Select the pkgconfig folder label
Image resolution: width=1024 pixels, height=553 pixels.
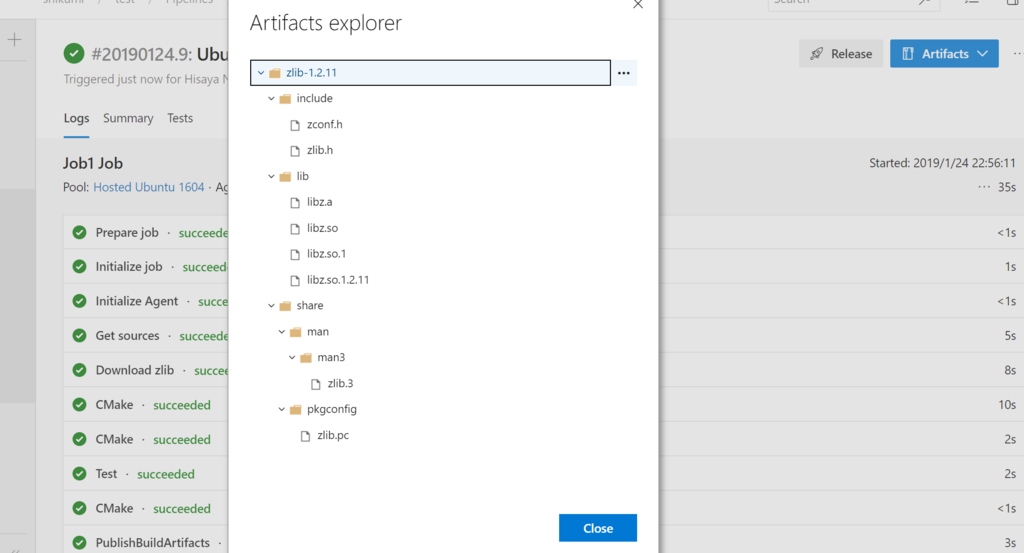[x=332, y=409]
